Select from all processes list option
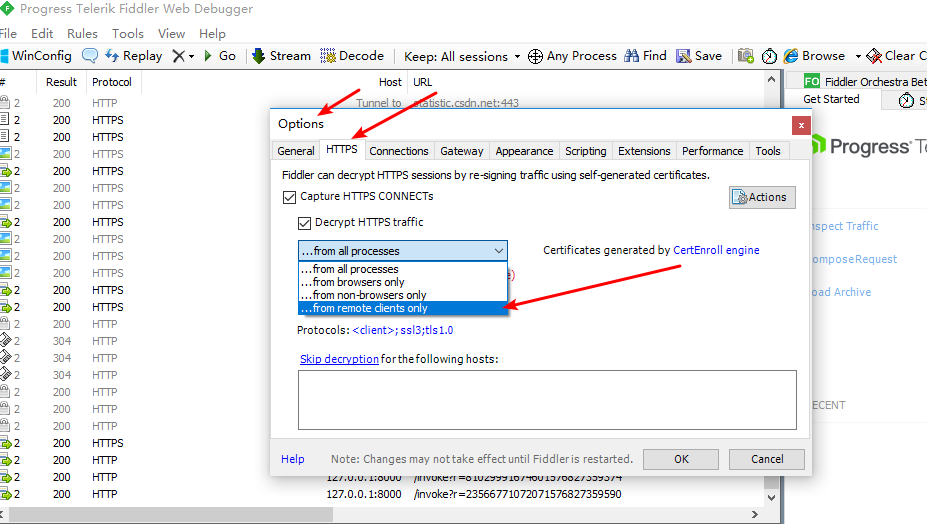927x524 pixels. 403,269
